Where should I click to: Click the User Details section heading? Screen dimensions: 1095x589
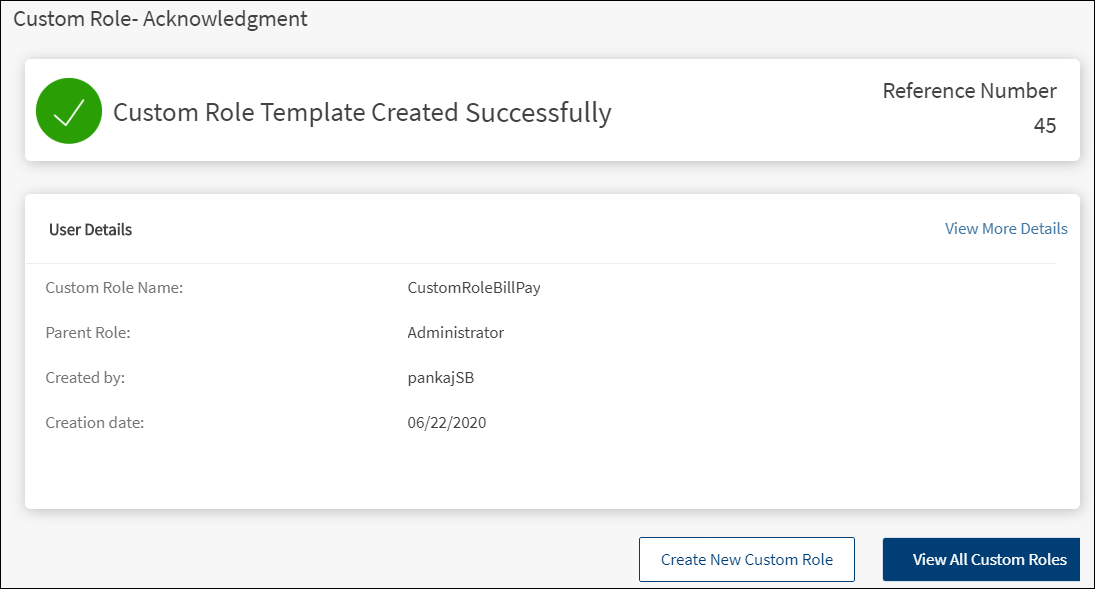[90, 229]
